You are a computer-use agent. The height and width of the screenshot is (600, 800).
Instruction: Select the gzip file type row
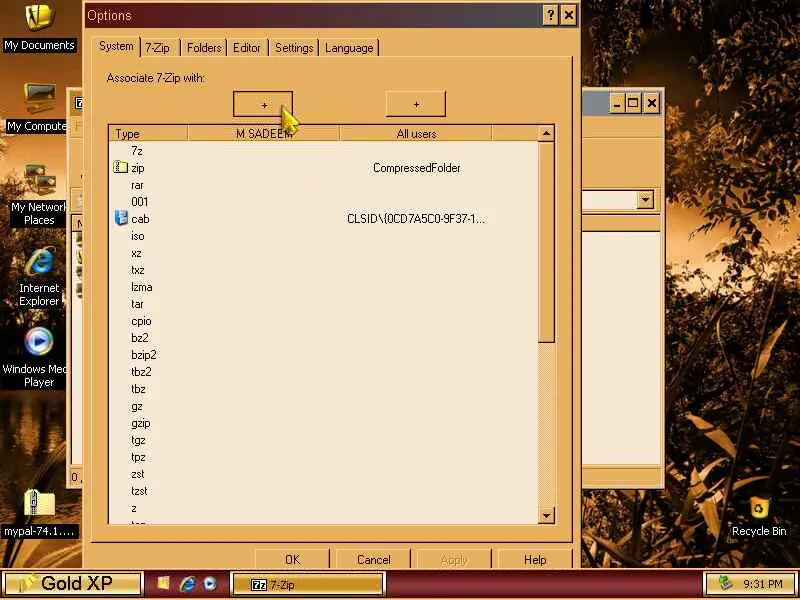click(323, 422)
